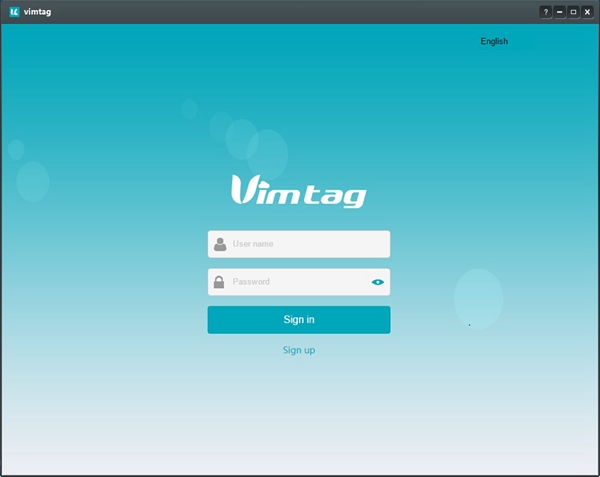Viewport: 600px width, 477px height.
Task: Click the vimtag app icon in title bar
Action: click(14, 12)
